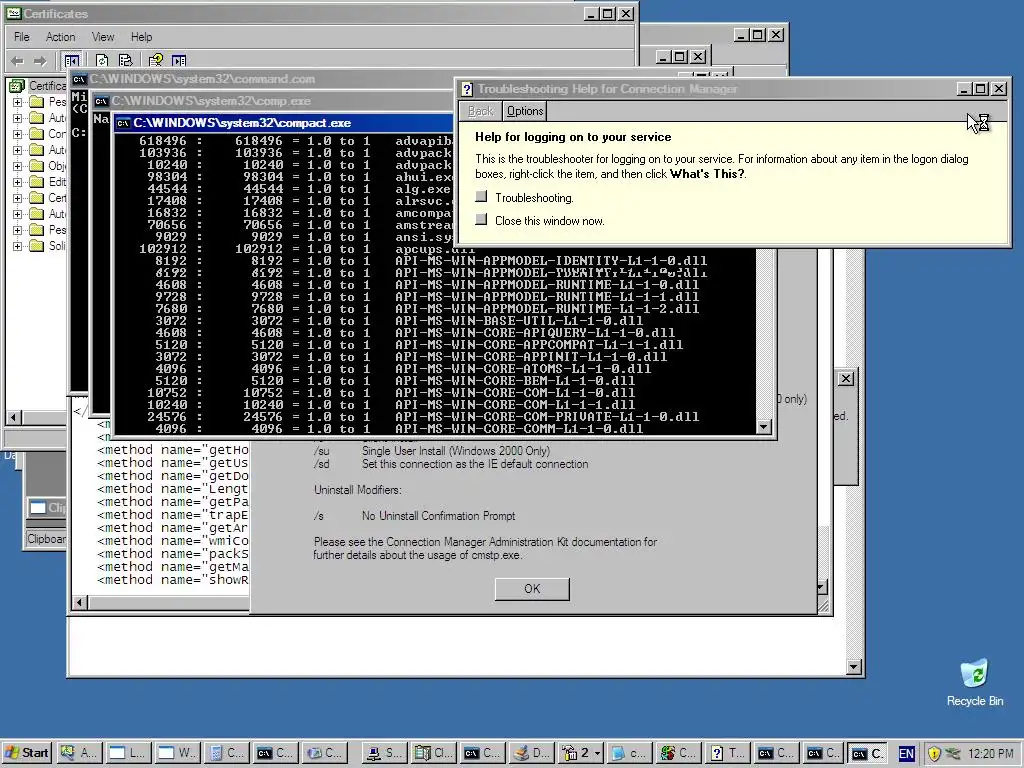Click scroll down arrow of white background window

pyautogui.click(x=854, y=667)
